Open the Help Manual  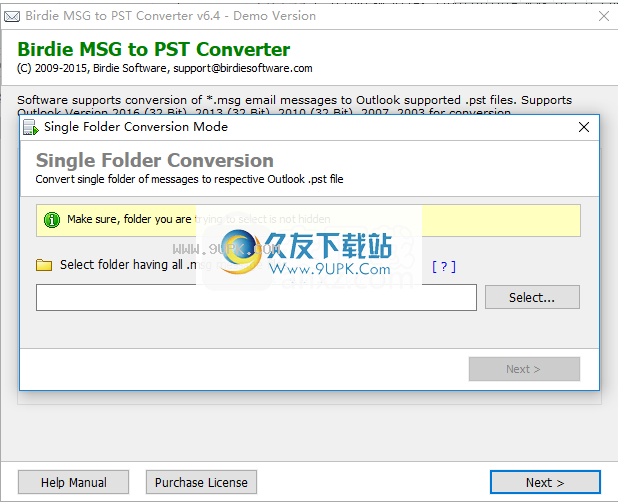pos(73,482)
